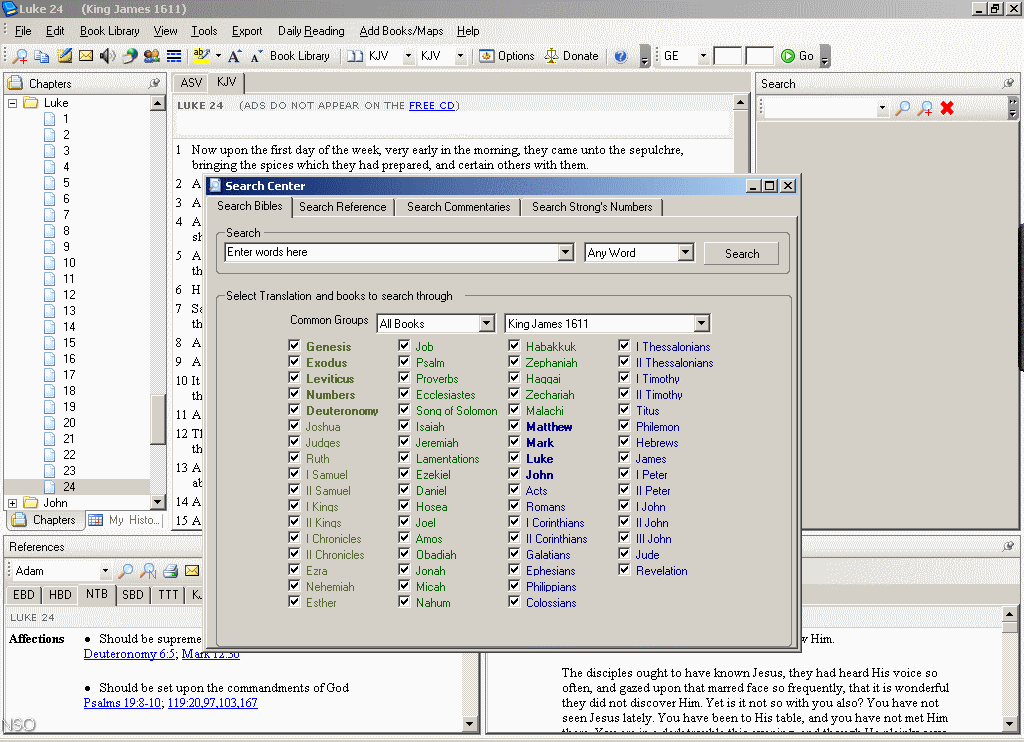Open the Any Word match type dropdown
This screenshot has width=1024, height=742.
pos(685,252)
